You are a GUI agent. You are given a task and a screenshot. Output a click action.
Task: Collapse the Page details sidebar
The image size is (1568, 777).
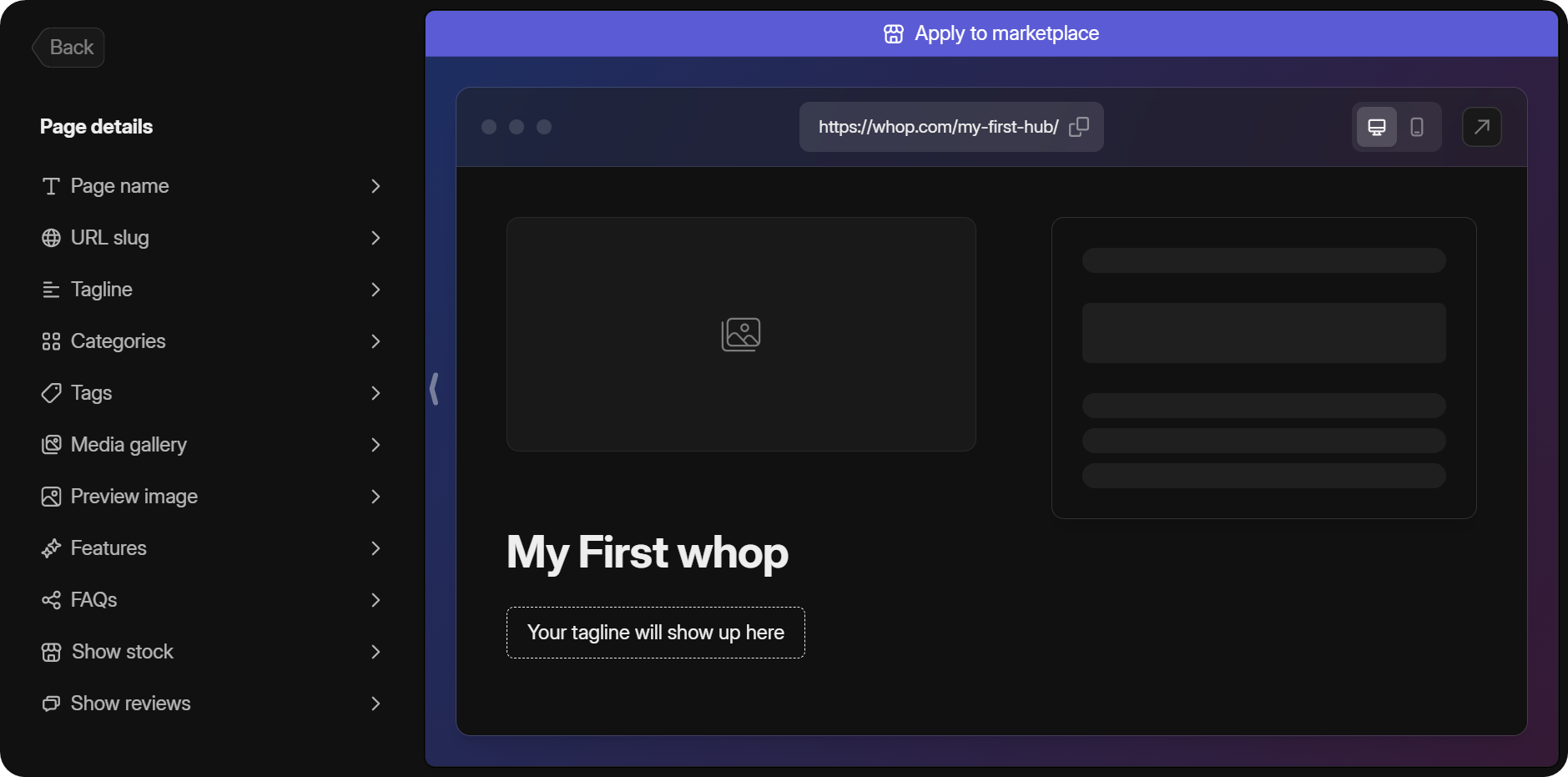point(435,388)
